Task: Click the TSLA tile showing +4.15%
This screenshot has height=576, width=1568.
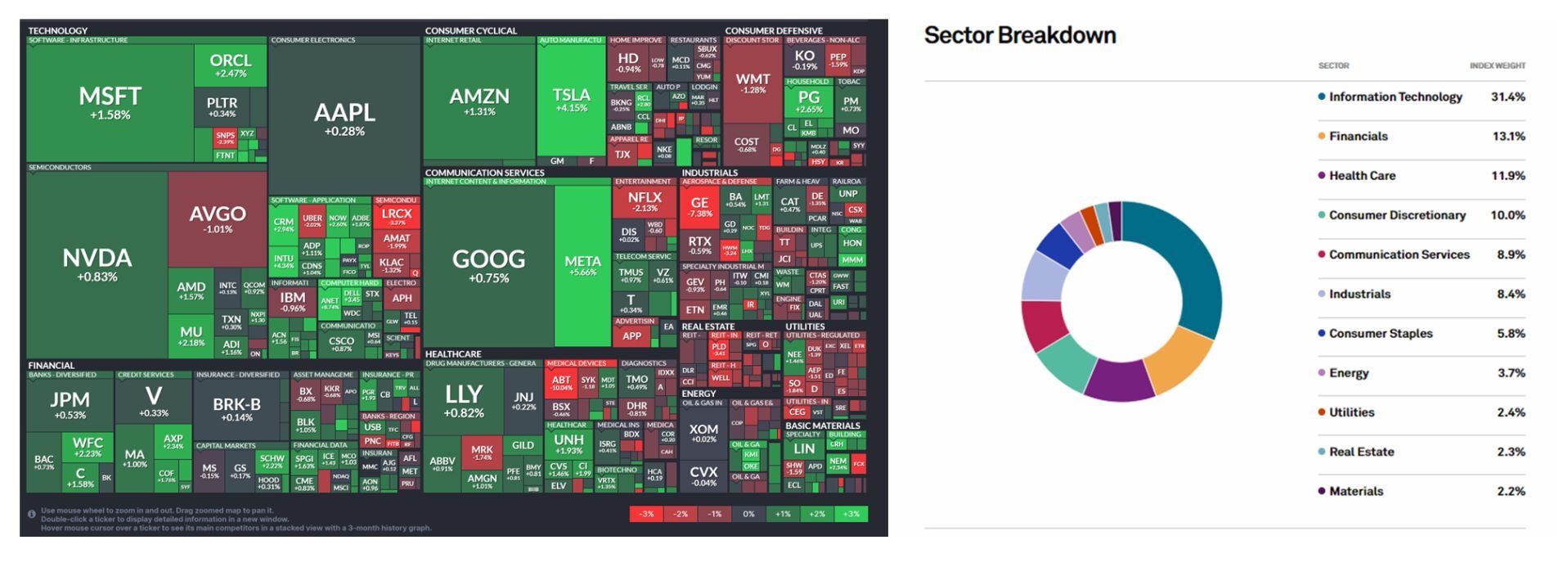Action: [x=571, y=100]
